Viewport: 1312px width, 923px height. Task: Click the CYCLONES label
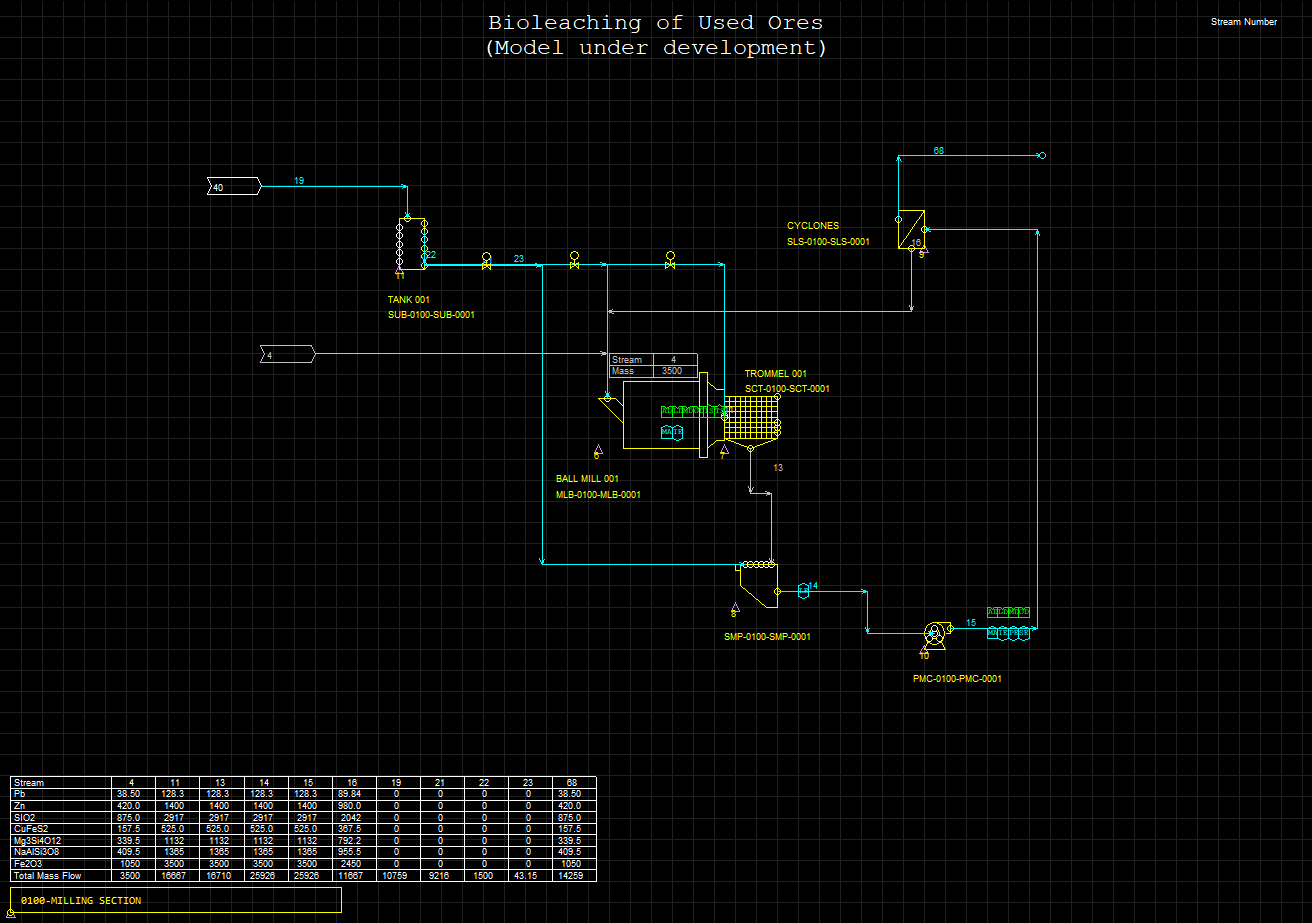[813, 226]
